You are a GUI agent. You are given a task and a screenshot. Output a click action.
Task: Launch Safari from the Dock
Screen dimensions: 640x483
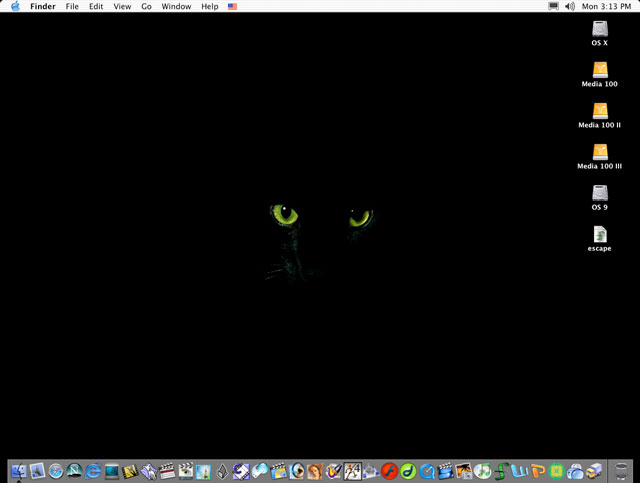coord(55,471)
